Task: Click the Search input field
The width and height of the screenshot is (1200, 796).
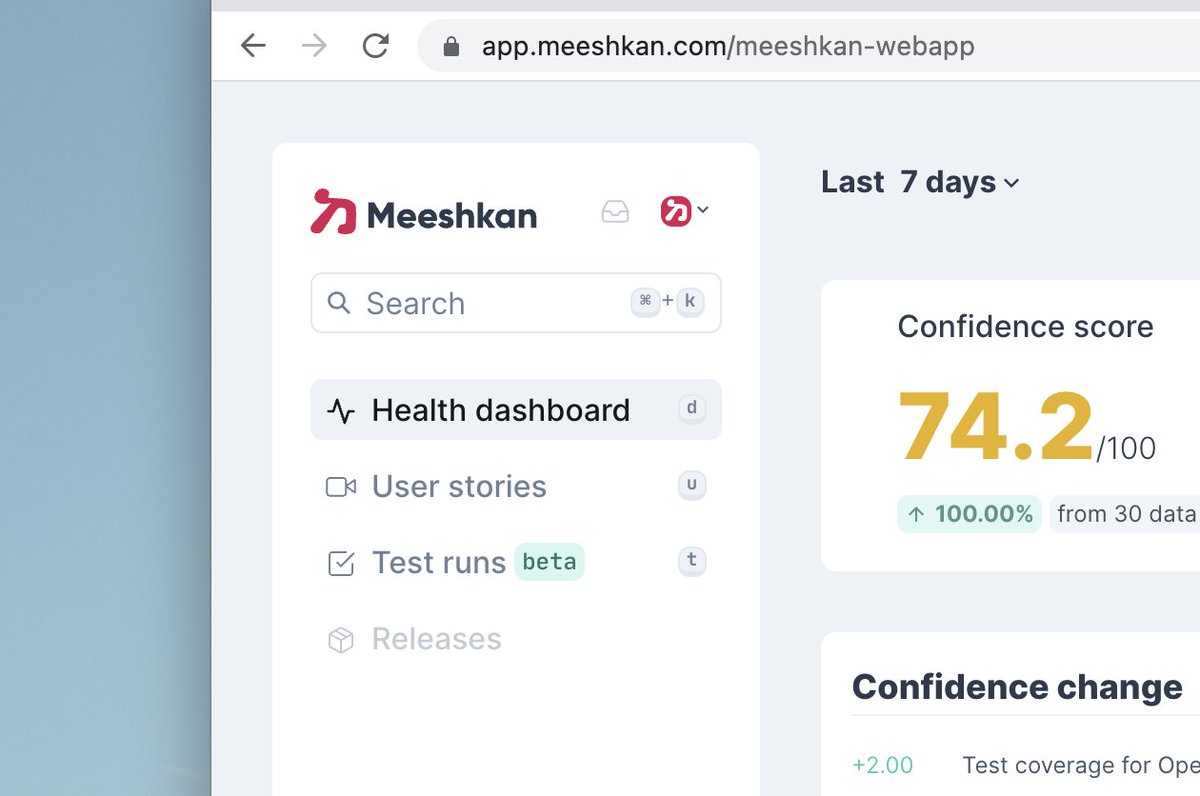Action: pyautogui.click(x=516, y=303)
